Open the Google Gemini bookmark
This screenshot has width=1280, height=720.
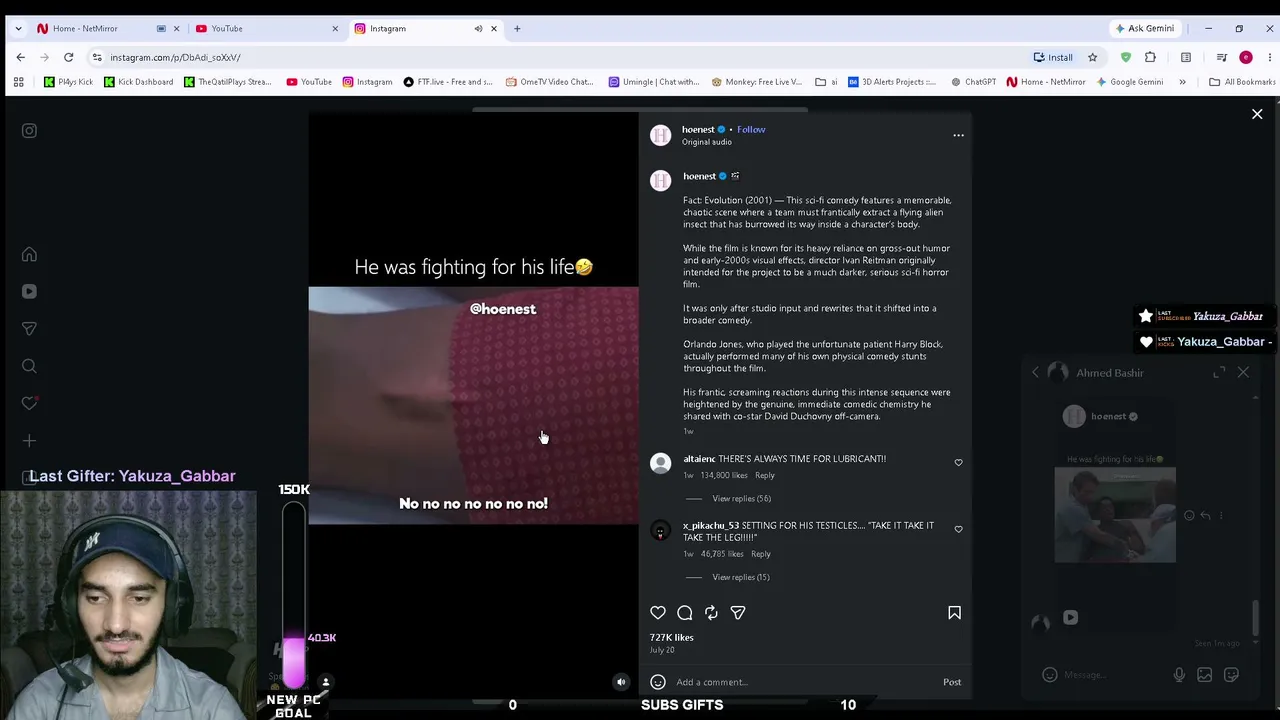pyautogui.click(x=1129, y=82)
